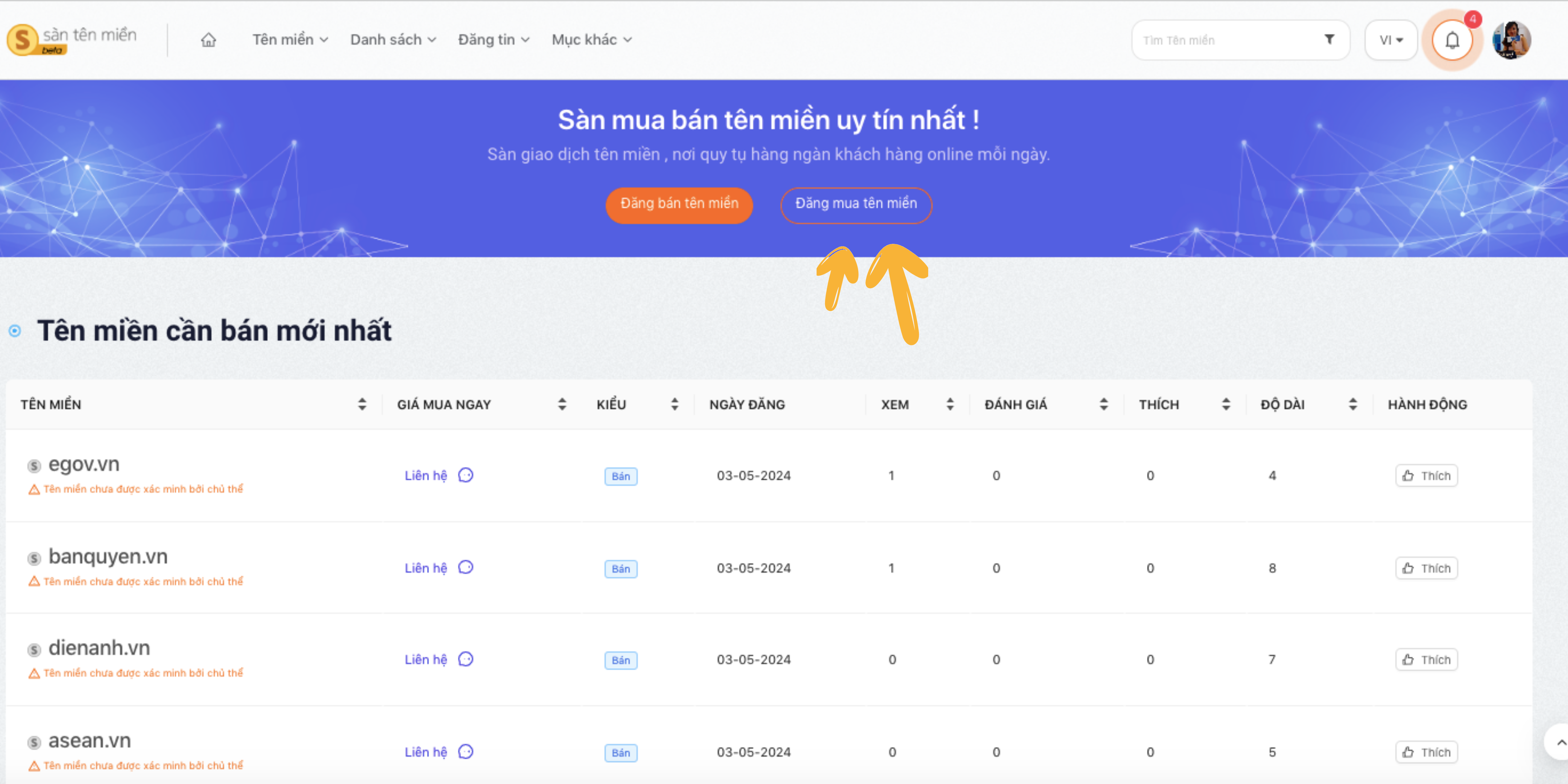Sort table by Giá mua ngay column

click(562, 404)
